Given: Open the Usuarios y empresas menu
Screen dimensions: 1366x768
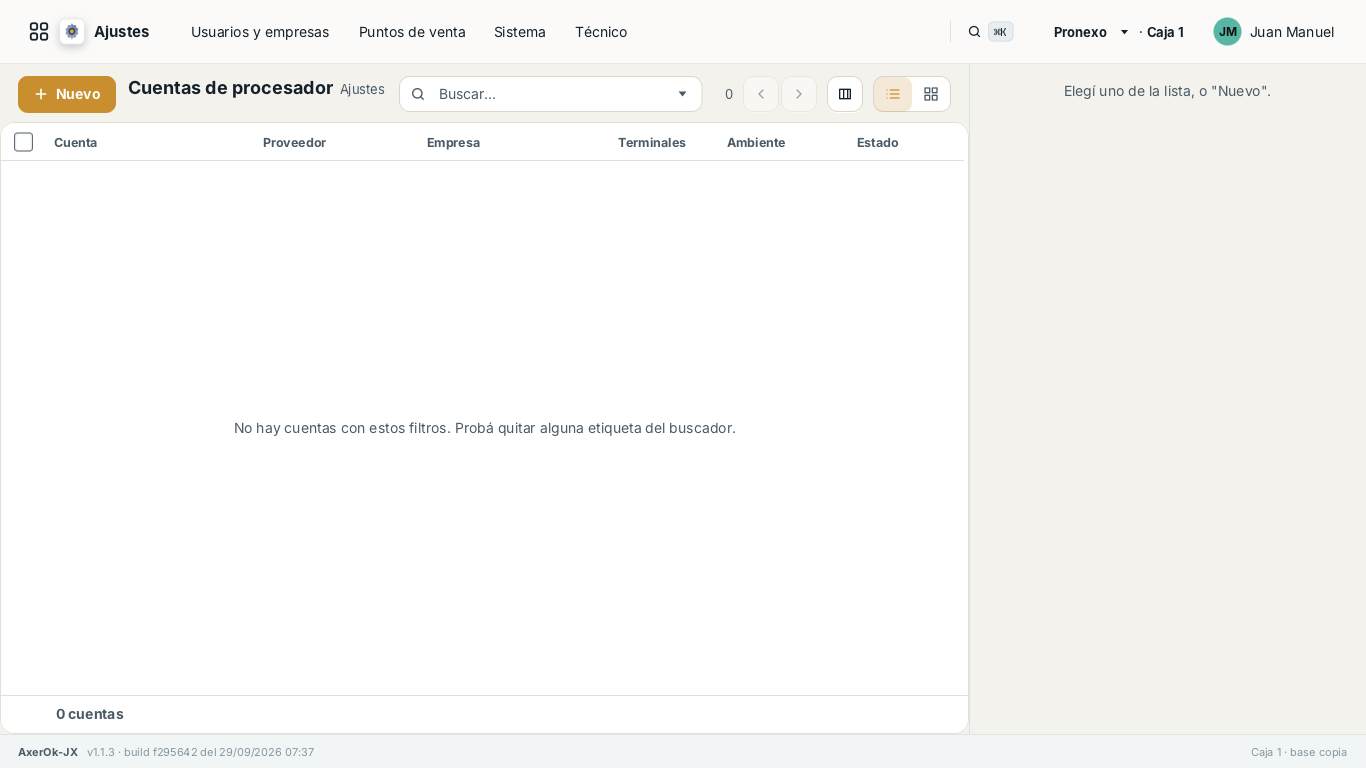Looking at the screenshot, I should pos(260,32).
